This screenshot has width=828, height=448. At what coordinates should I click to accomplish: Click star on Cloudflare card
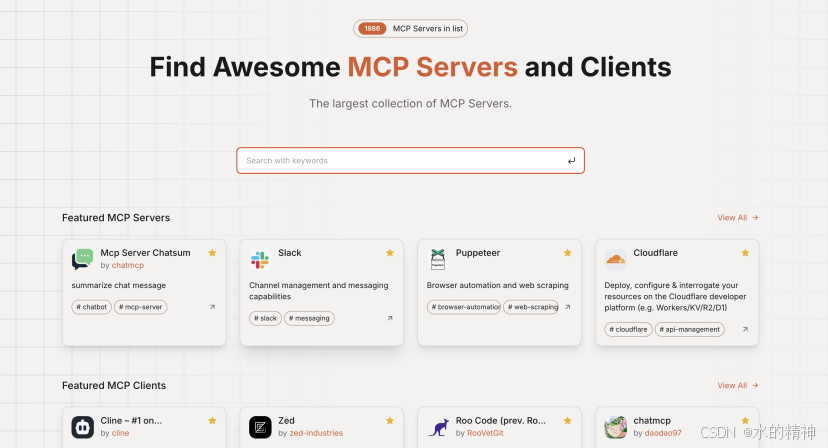click(745, 253)
